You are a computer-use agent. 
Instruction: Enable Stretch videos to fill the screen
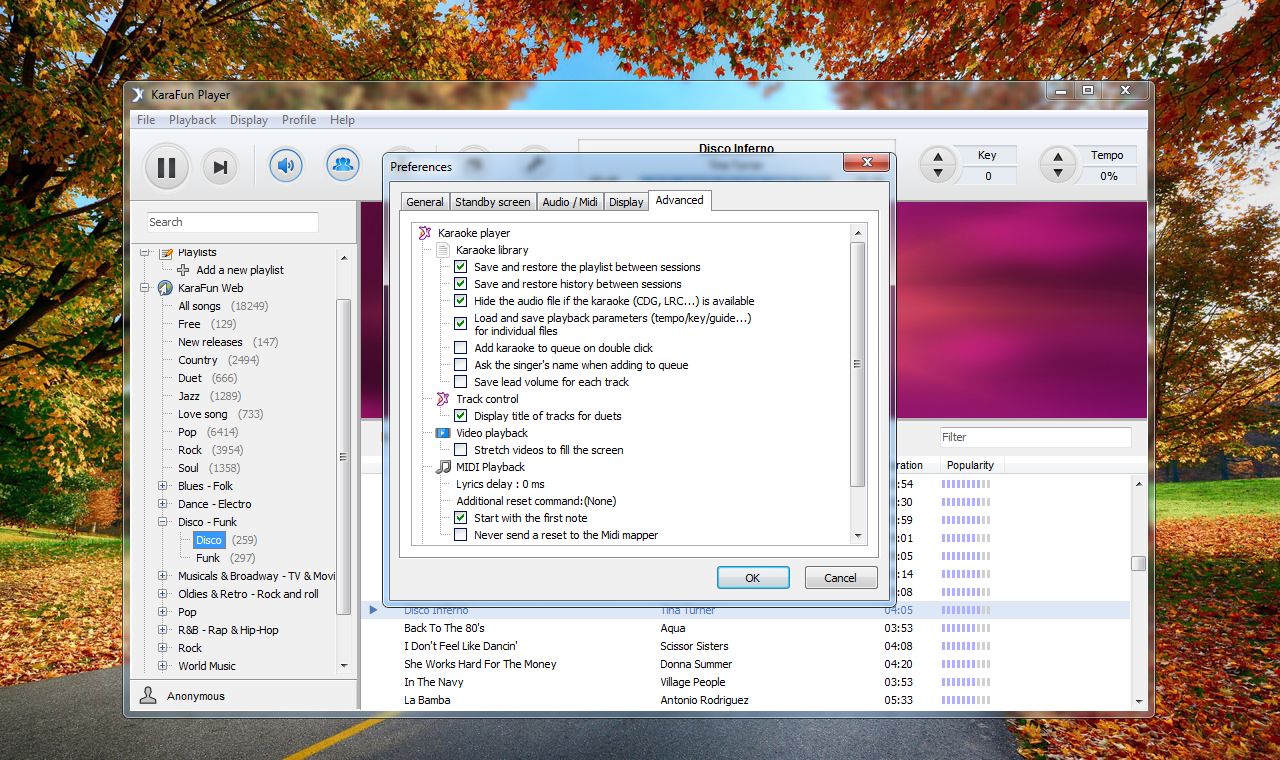pos(461,450)
